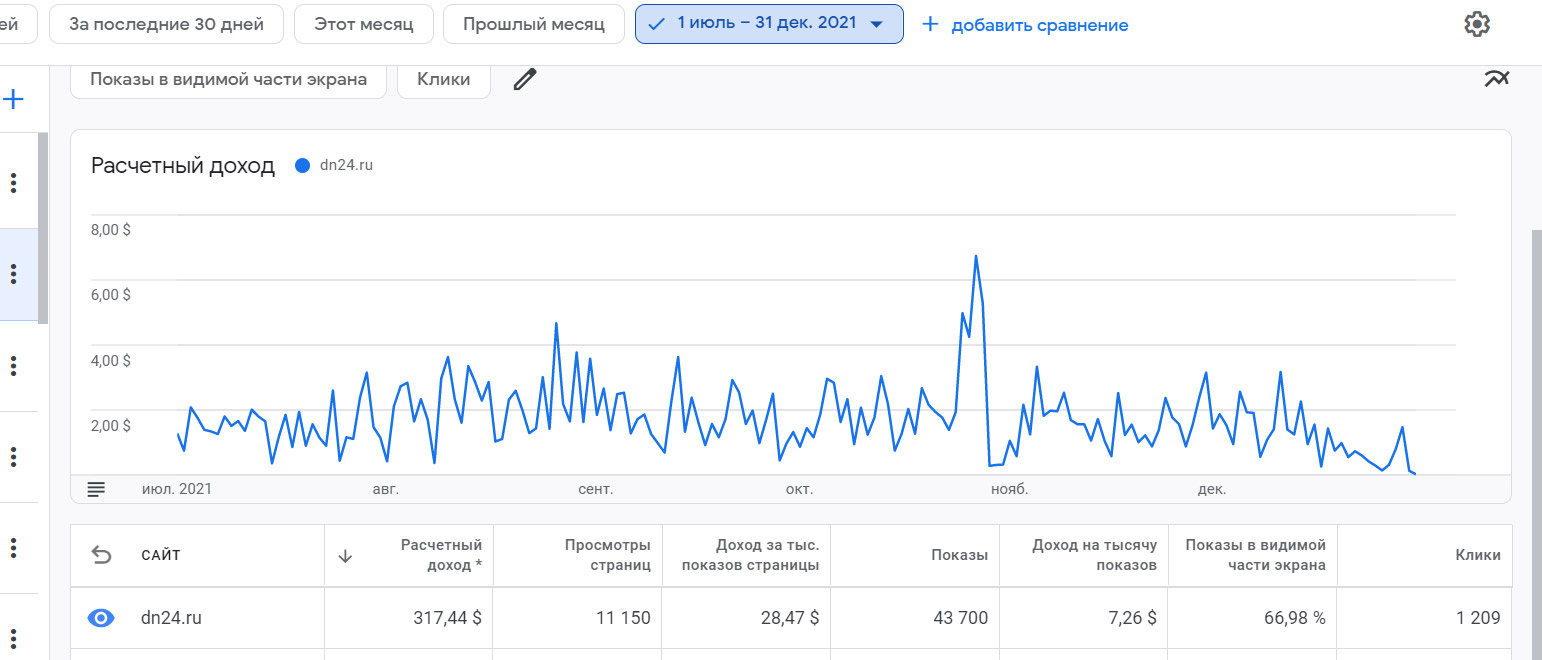Click the pencil edit metrics icon
Screen dimensions: 1542x660
coord(525,80)
